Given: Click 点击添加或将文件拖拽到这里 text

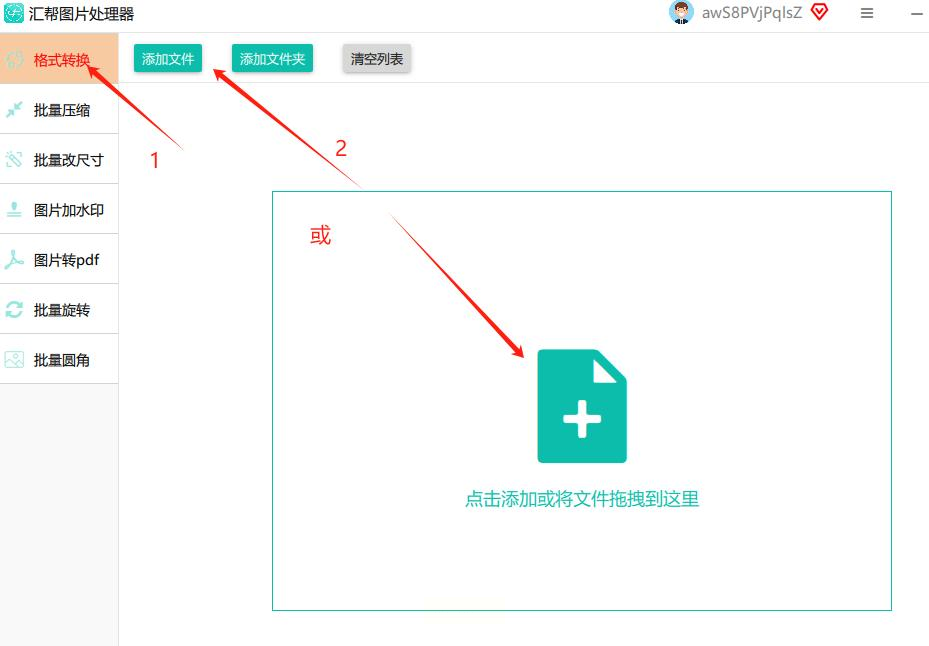Looking at the screenshot, I should pyautogui.click(x=582, y=499).
